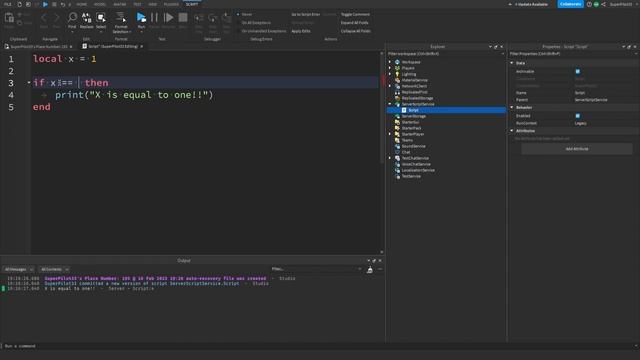Viewport: 640px width, 360px height.
Task: Click the Forward navigation arrow
Action: coord(56,18)
